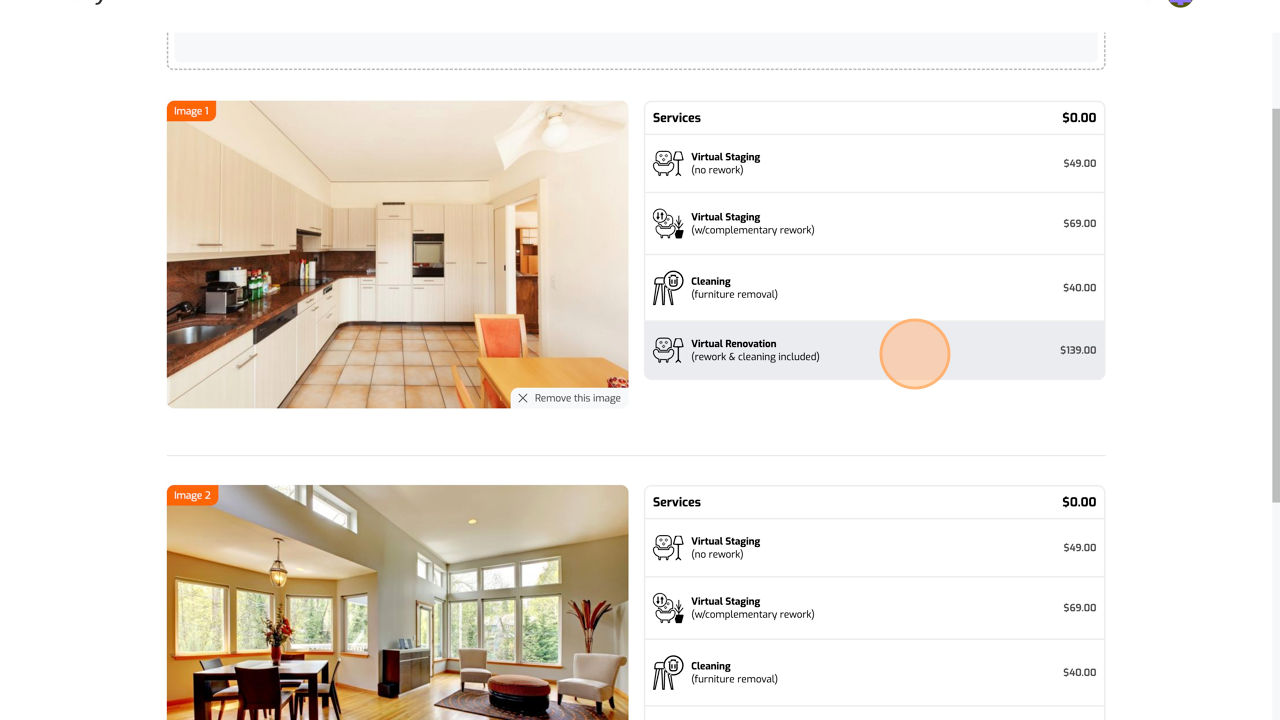This screenshot has width=1280, height=720.
Task: Click Image 1 Cleaning furniture removal icon
Action: (x=668, y=288)
